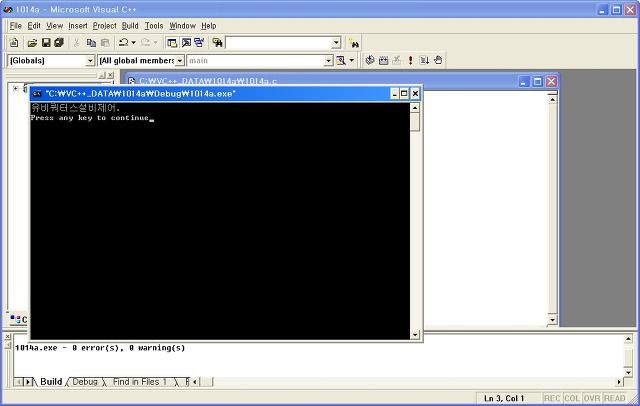Click the Open file folder icon
The height and width of the screenshot is (406, 640).
[x=32, y=42]
